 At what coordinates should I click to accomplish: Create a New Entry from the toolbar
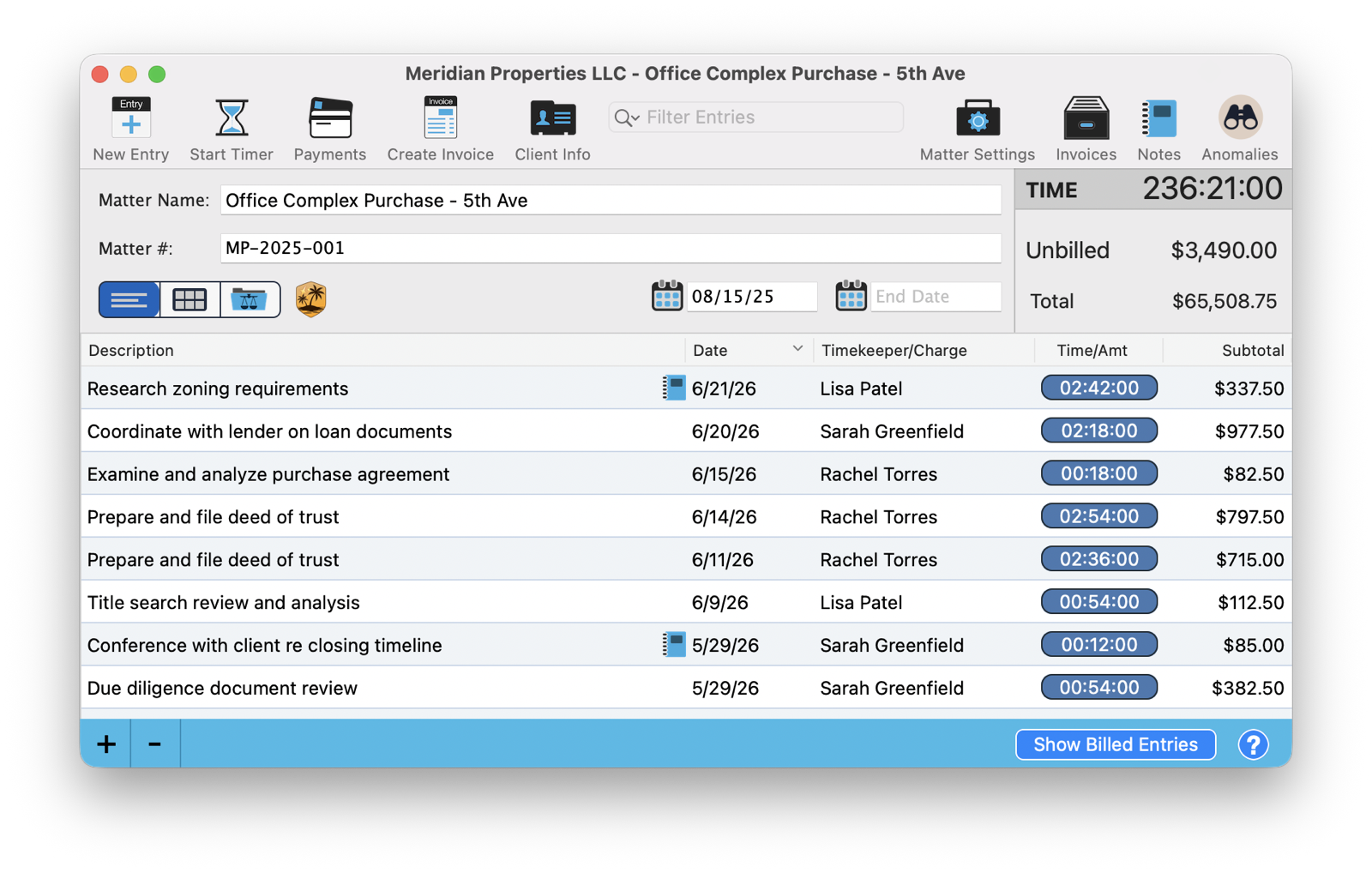pos(130,129)
